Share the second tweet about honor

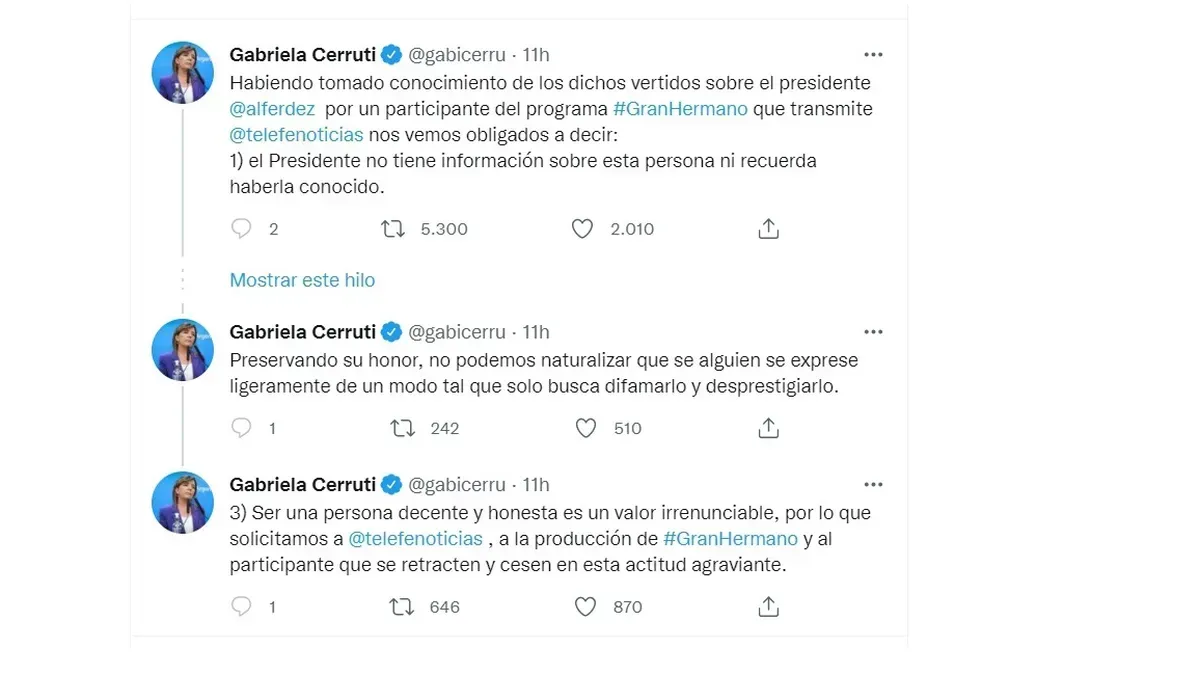point(768,428)
